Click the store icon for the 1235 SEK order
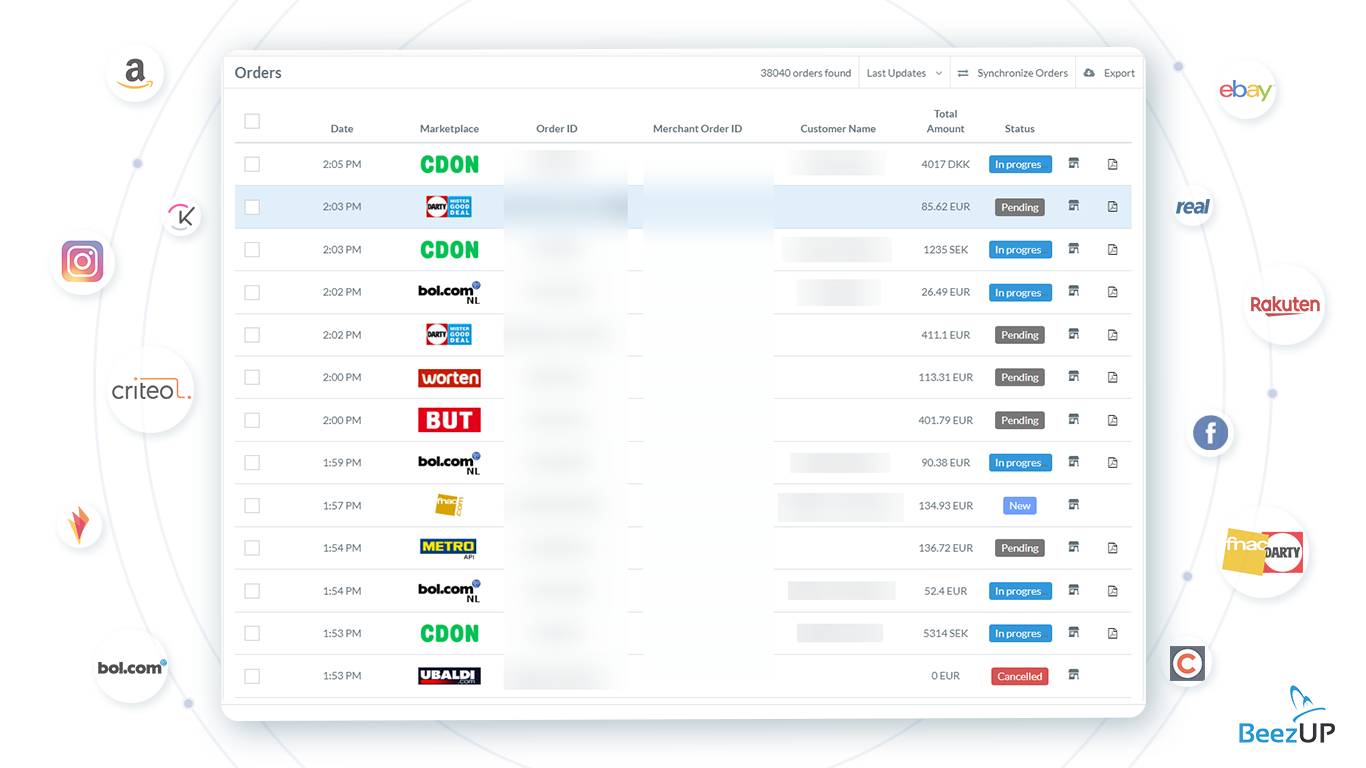Screen dimensions: 1366x768 pyautogui.click(x=1074, y=249)
